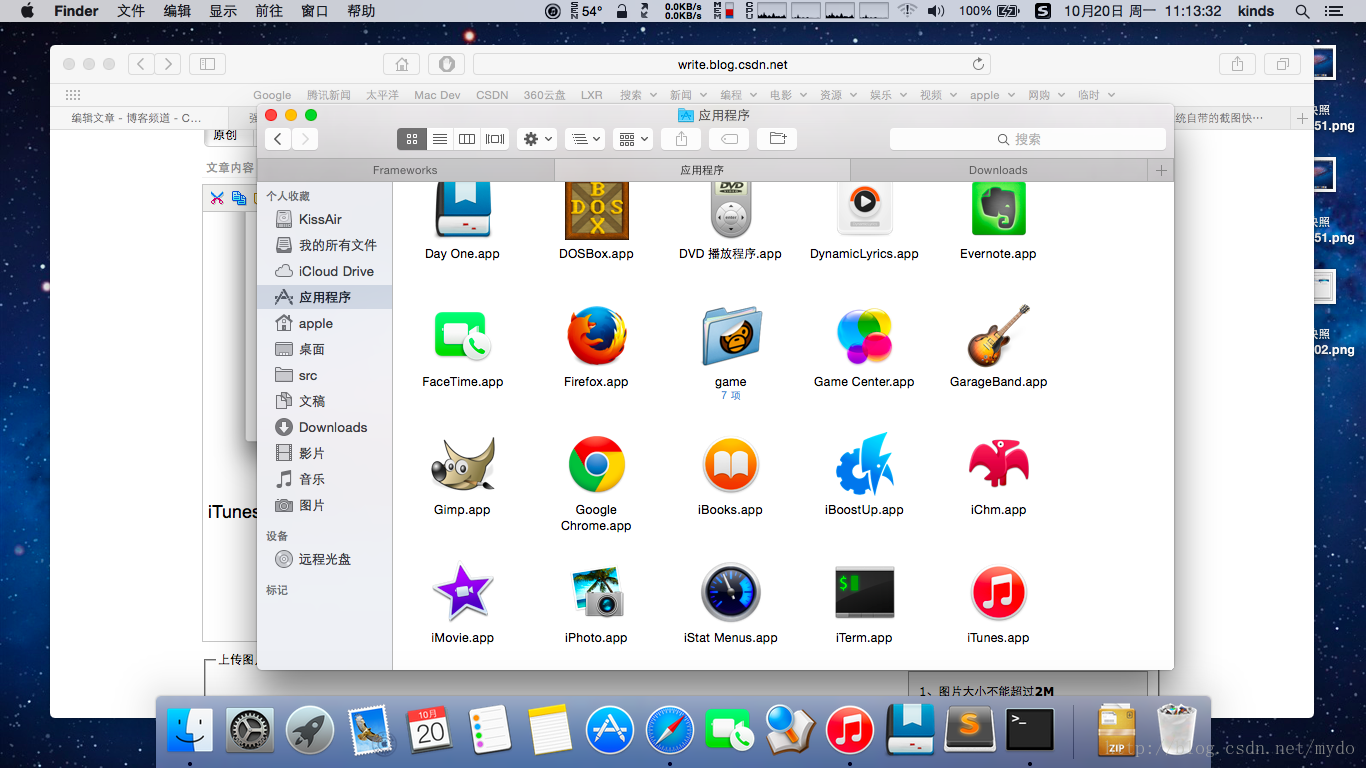Reload the Safari page
The height and width of the screenshot is (768, 1366).
[978, 64]
